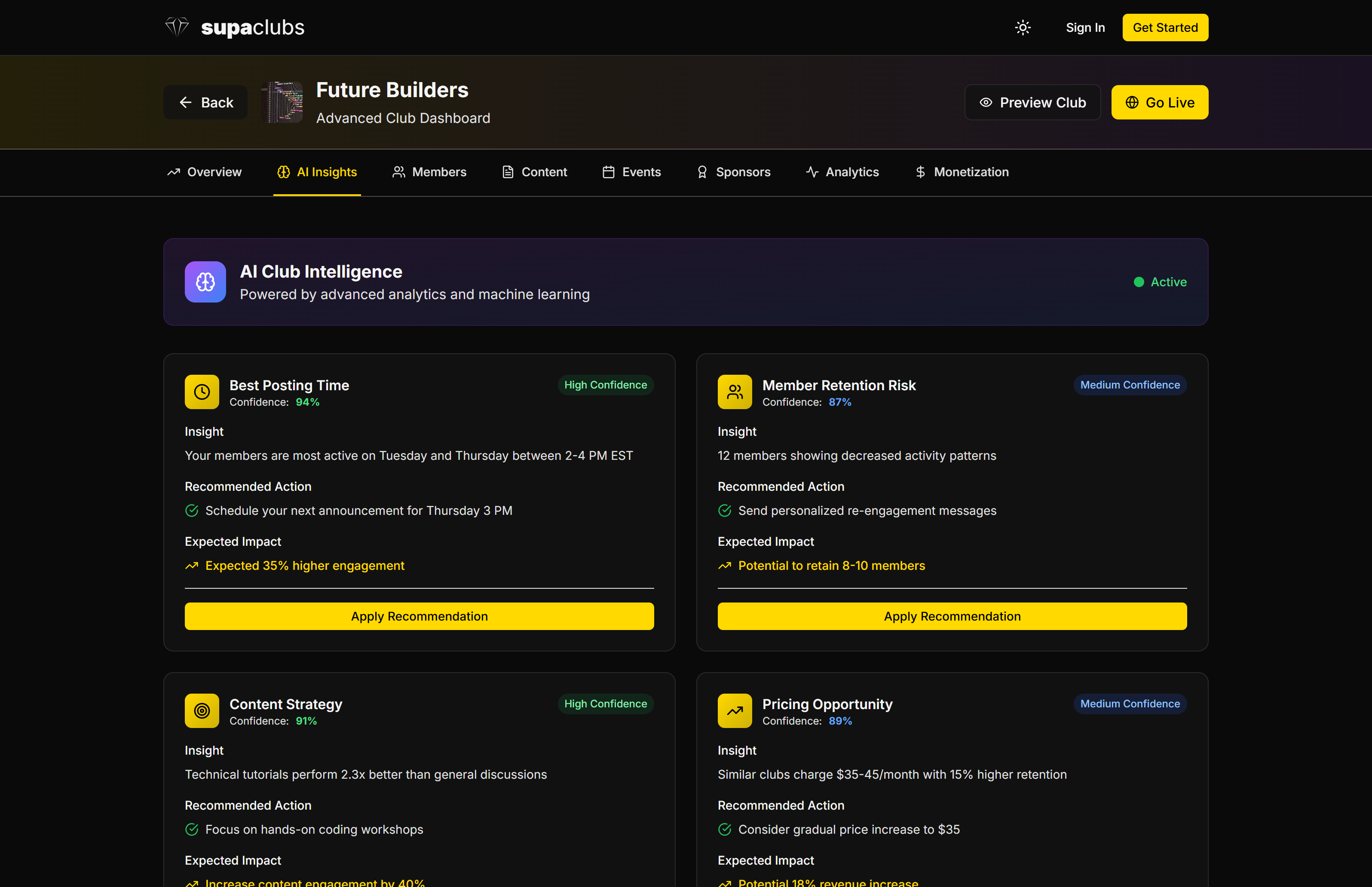Apply recommendation for Best Posting Time
Viewport: 1372px width, 887px height.
[419, 616]
